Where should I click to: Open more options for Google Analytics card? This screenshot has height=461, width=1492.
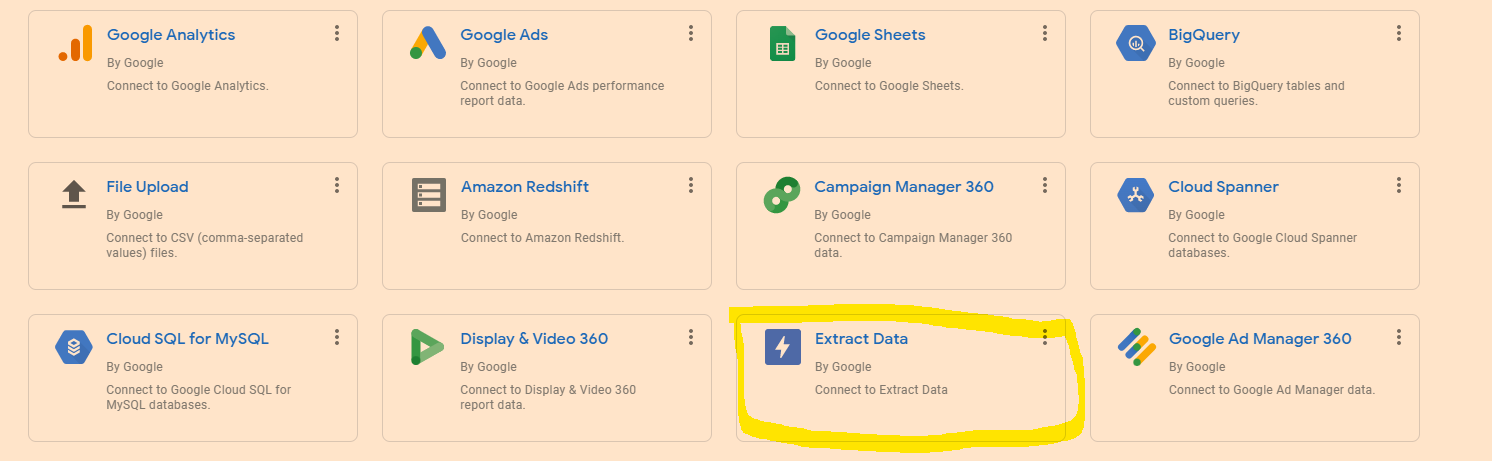point(337,34)
